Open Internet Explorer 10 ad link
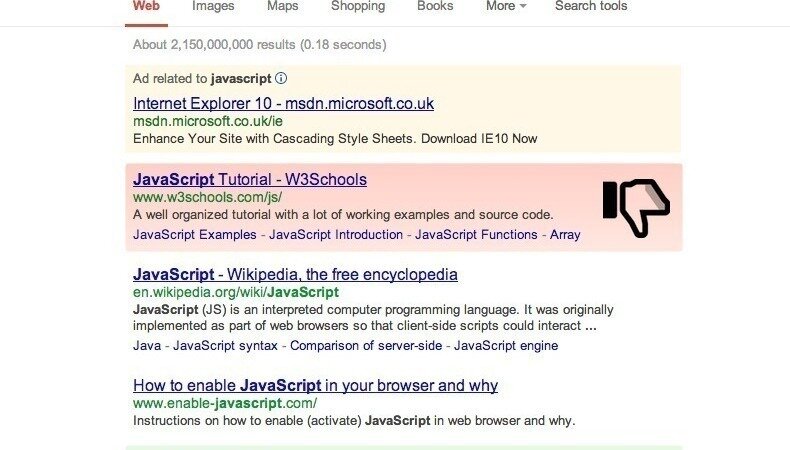The width and height of the screenshot is (790, 450). pos(283,104)
